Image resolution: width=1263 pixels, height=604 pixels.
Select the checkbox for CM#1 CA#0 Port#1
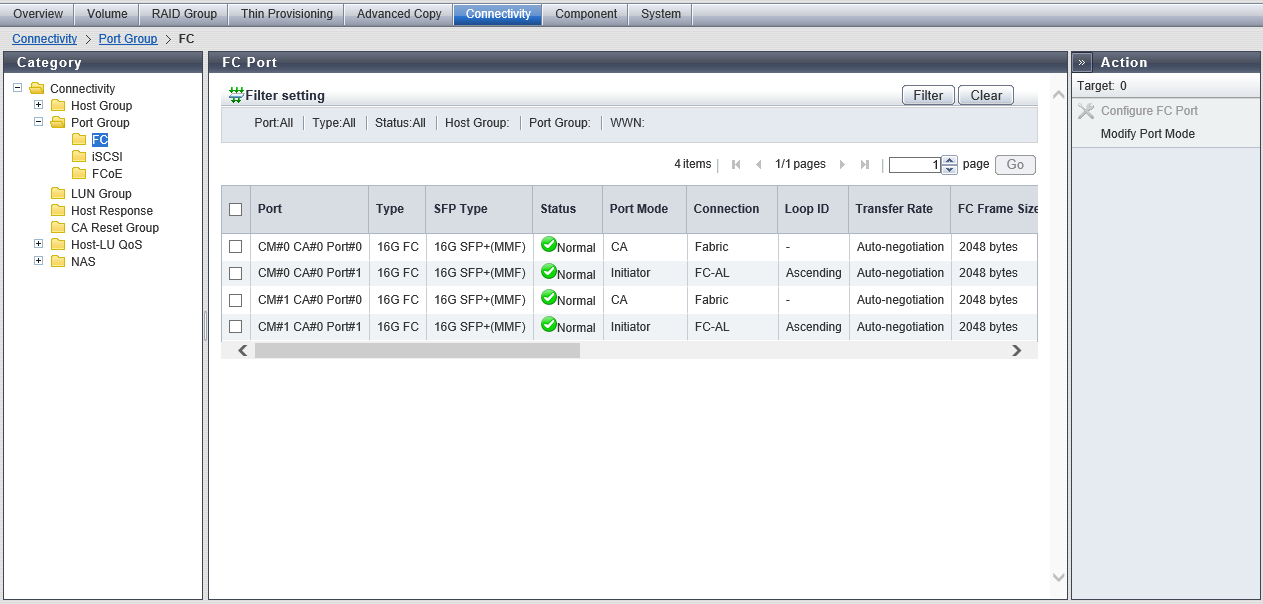[236, 326]
